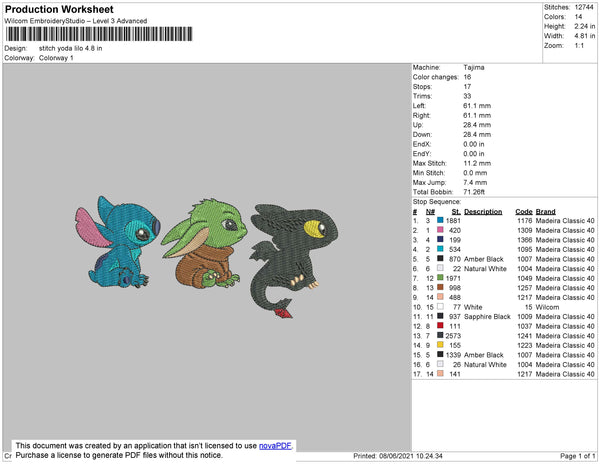Click the 'Code' column header
Image resolution: width=600 pixels, height=464 pixels.
coord(523,212)
